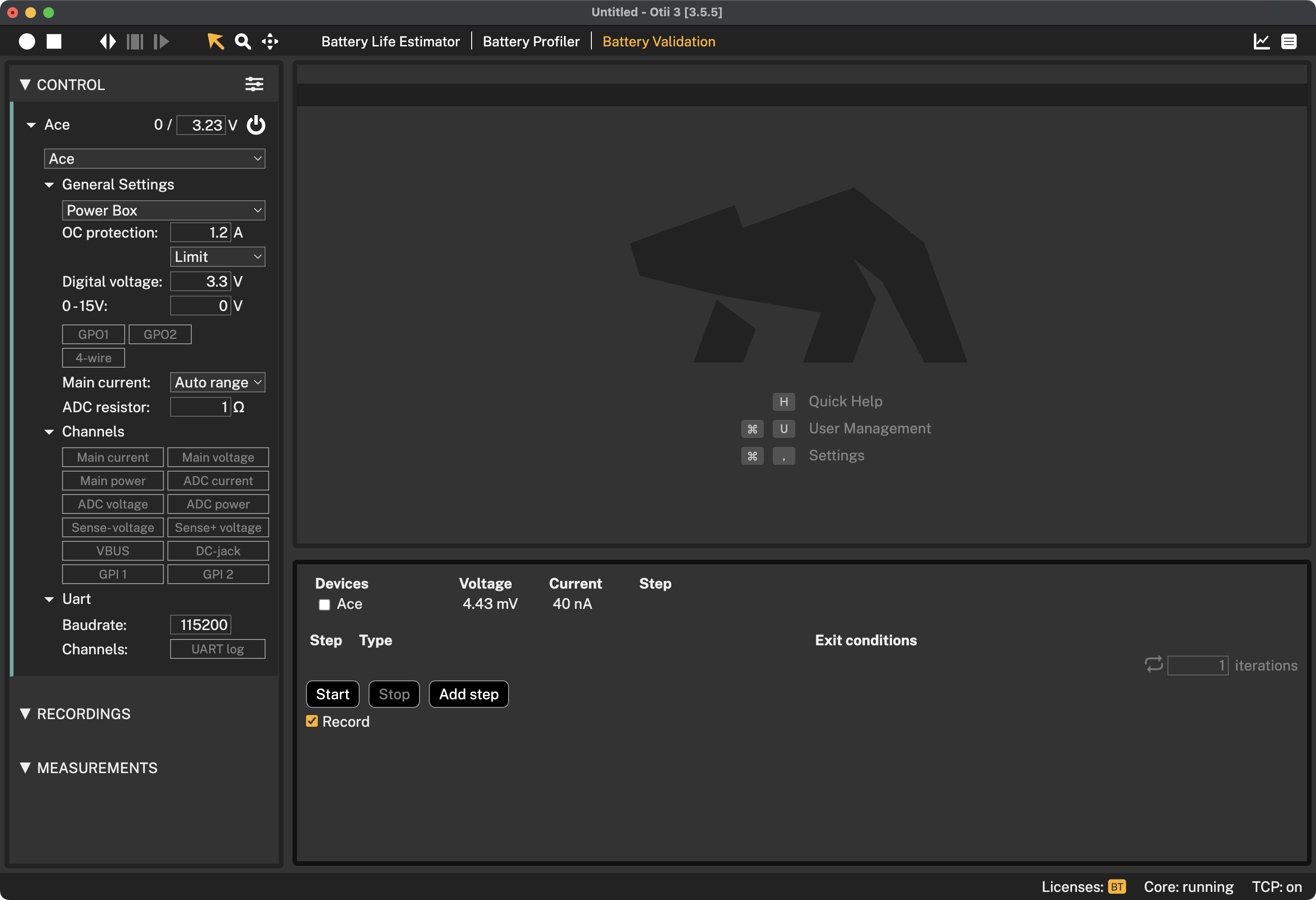The width and height of the screenshot is (1316, 900).
Task: Open the OC protection Limit dropdown
Action: tap(218, 256)
